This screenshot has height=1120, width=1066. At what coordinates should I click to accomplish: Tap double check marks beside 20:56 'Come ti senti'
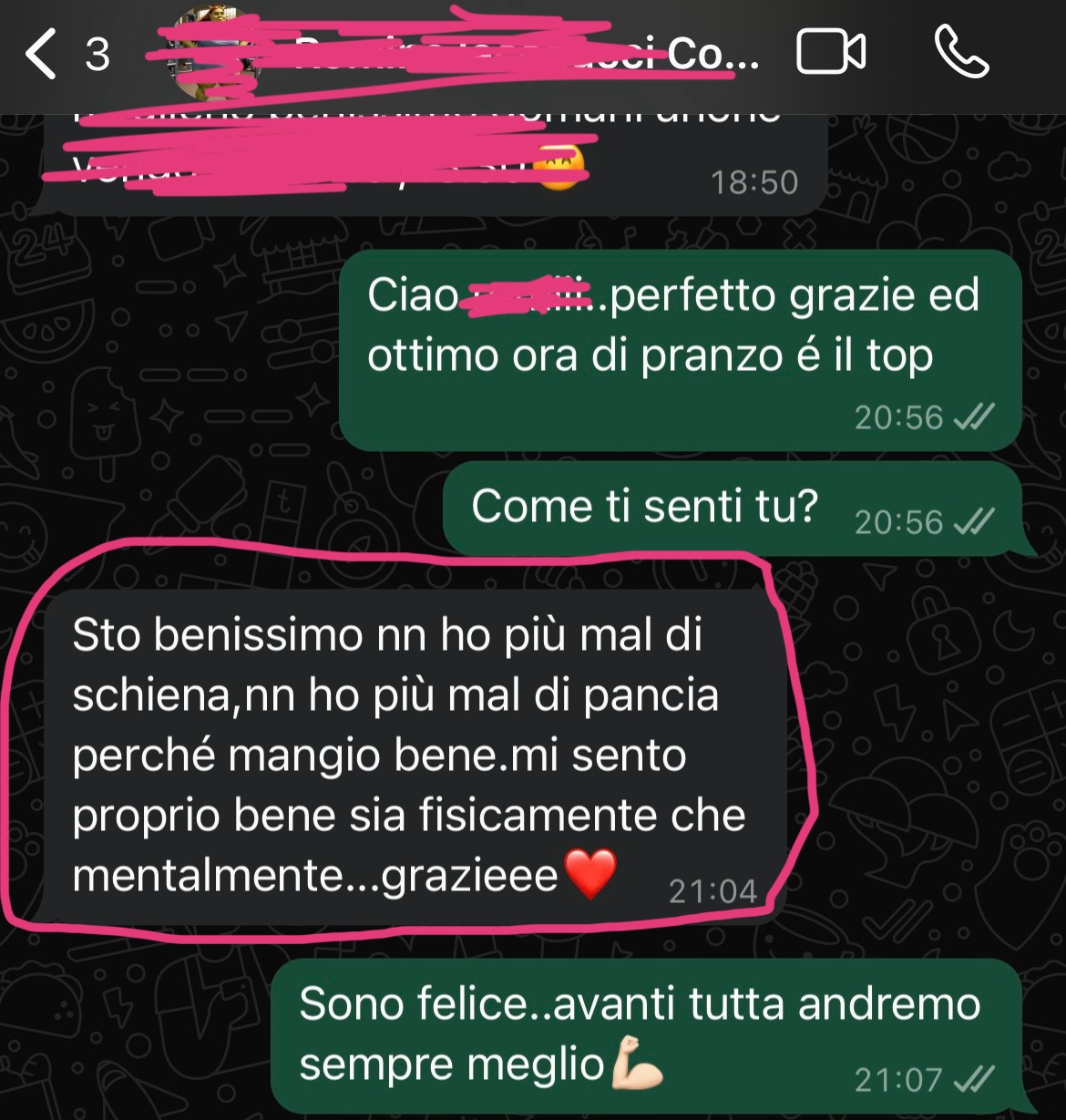click(x=973, y=522)
